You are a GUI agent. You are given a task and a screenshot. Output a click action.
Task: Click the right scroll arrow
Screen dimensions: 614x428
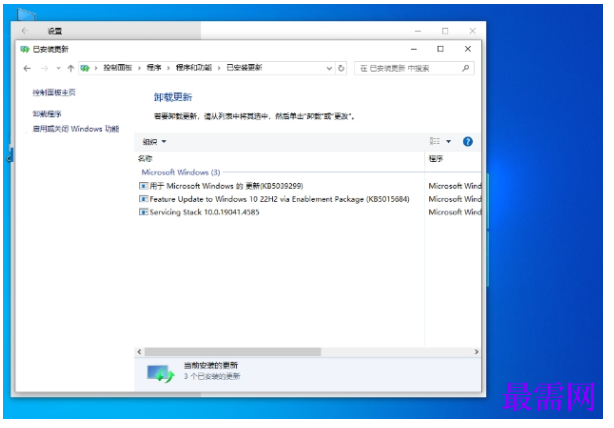click(x=476, y=352)
